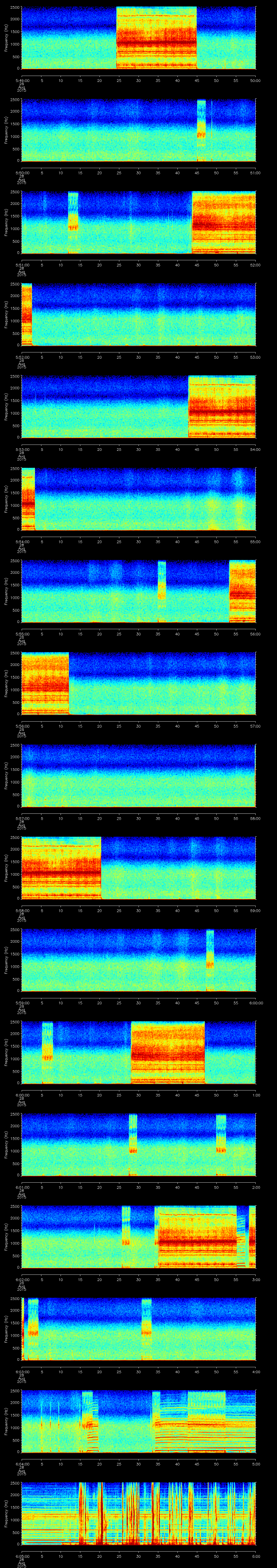
Task: Click the red burst starting the 5:58 spectrogram
Action: (x=61, y=868)
